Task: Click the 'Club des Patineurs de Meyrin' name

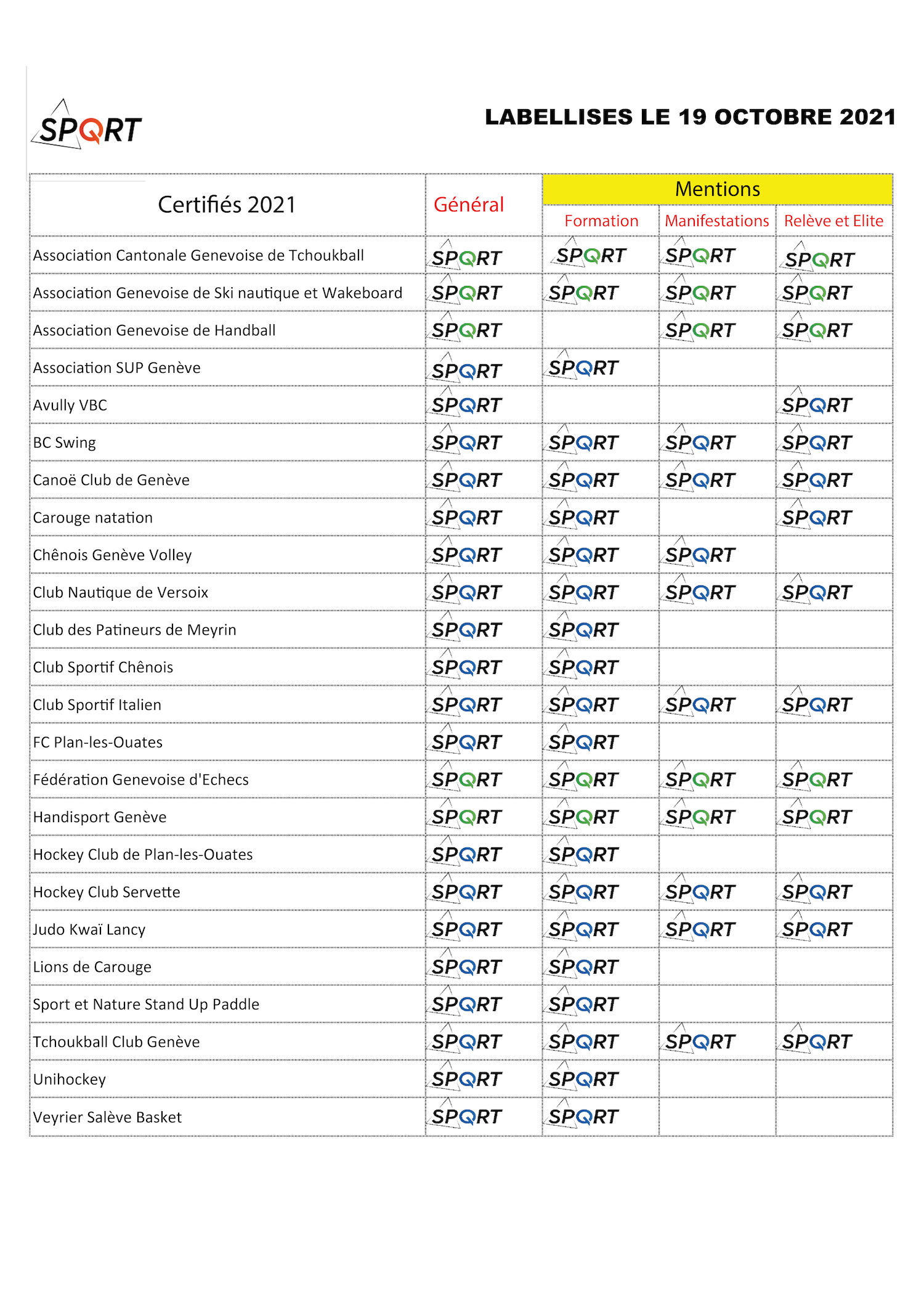Action: pos(134,630)
